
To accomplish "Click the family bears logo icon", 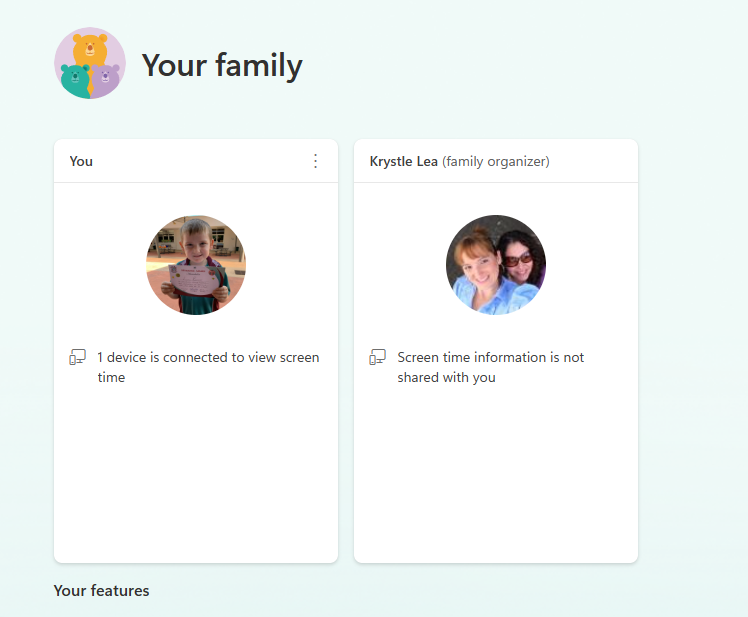I will [90, 63].
